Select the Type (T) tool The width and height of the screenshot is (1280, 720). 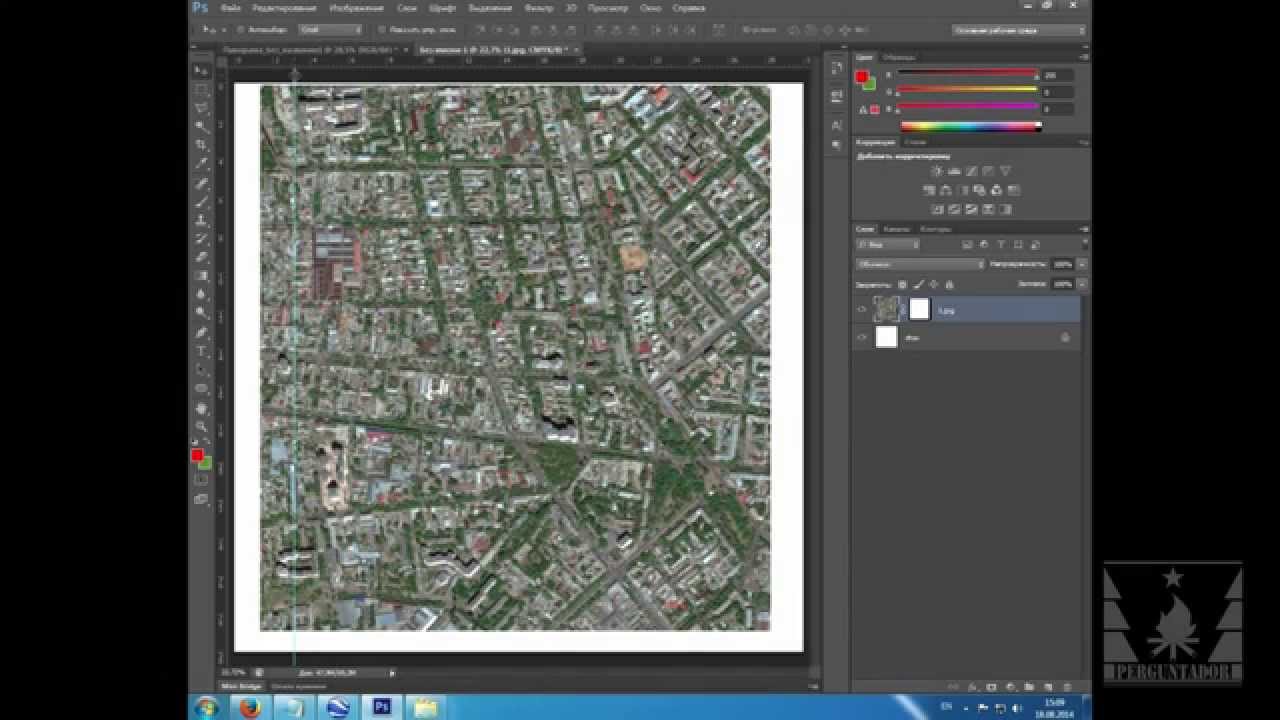(x=201, y=351)
